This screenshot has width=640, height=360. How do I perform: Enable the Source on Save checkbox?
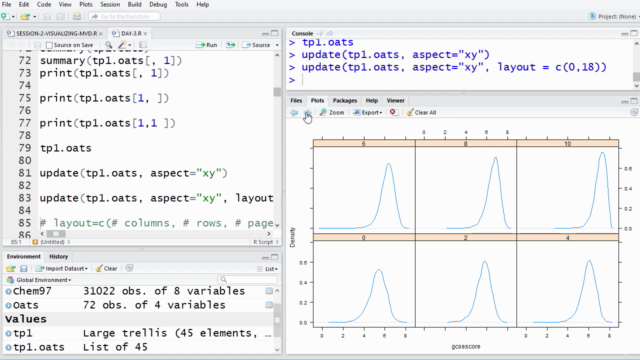pyautogui.click(x=49, y=45)
